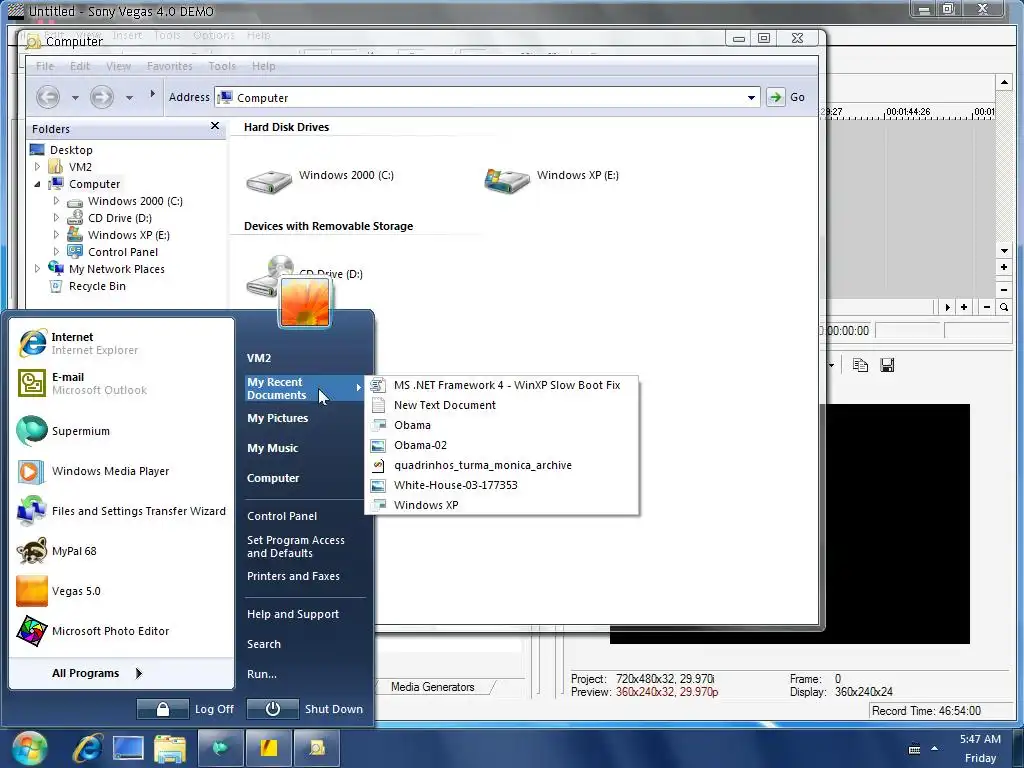1024x768 pixels.
Task: Expand Windows 2000 (C:) tree node
Action: pyautogui.click(x=56, y=201)
